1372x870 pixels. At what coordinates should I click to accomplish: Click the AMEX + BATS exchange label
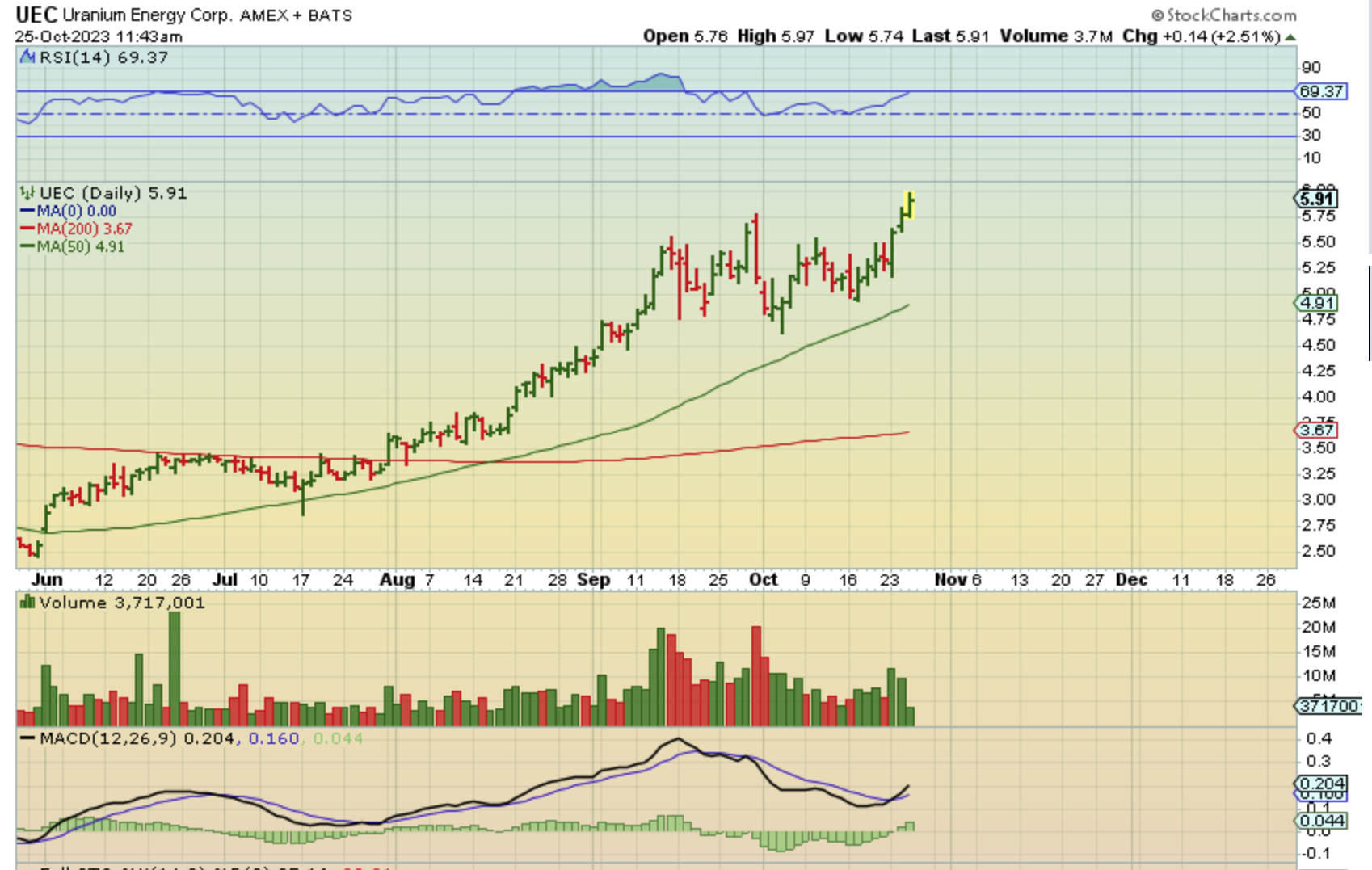tap(296, 15)
